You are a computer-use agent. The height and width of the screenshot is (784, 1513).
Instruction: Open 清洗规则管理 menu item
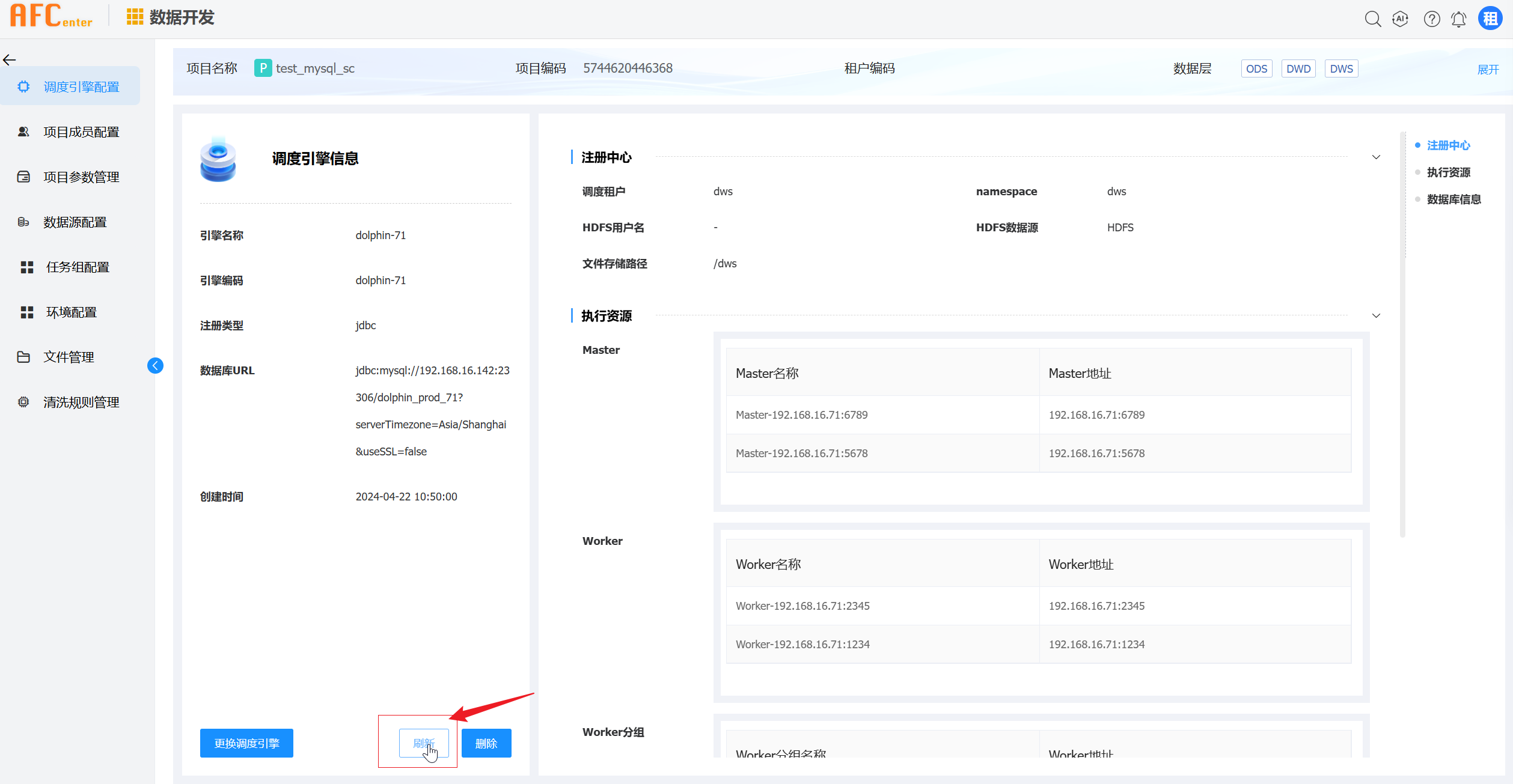pos(81,403)
